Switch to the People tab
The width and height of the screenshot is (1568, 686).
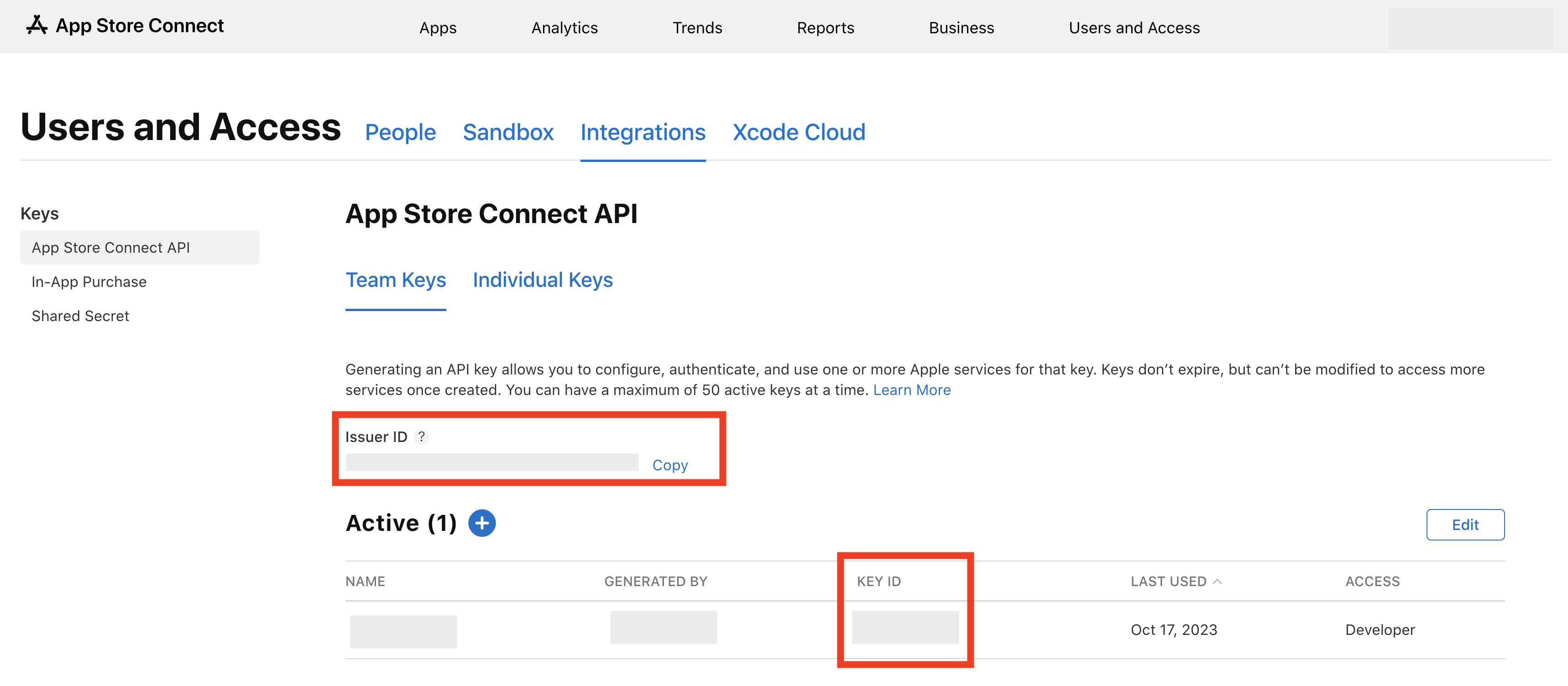[400, 132]
